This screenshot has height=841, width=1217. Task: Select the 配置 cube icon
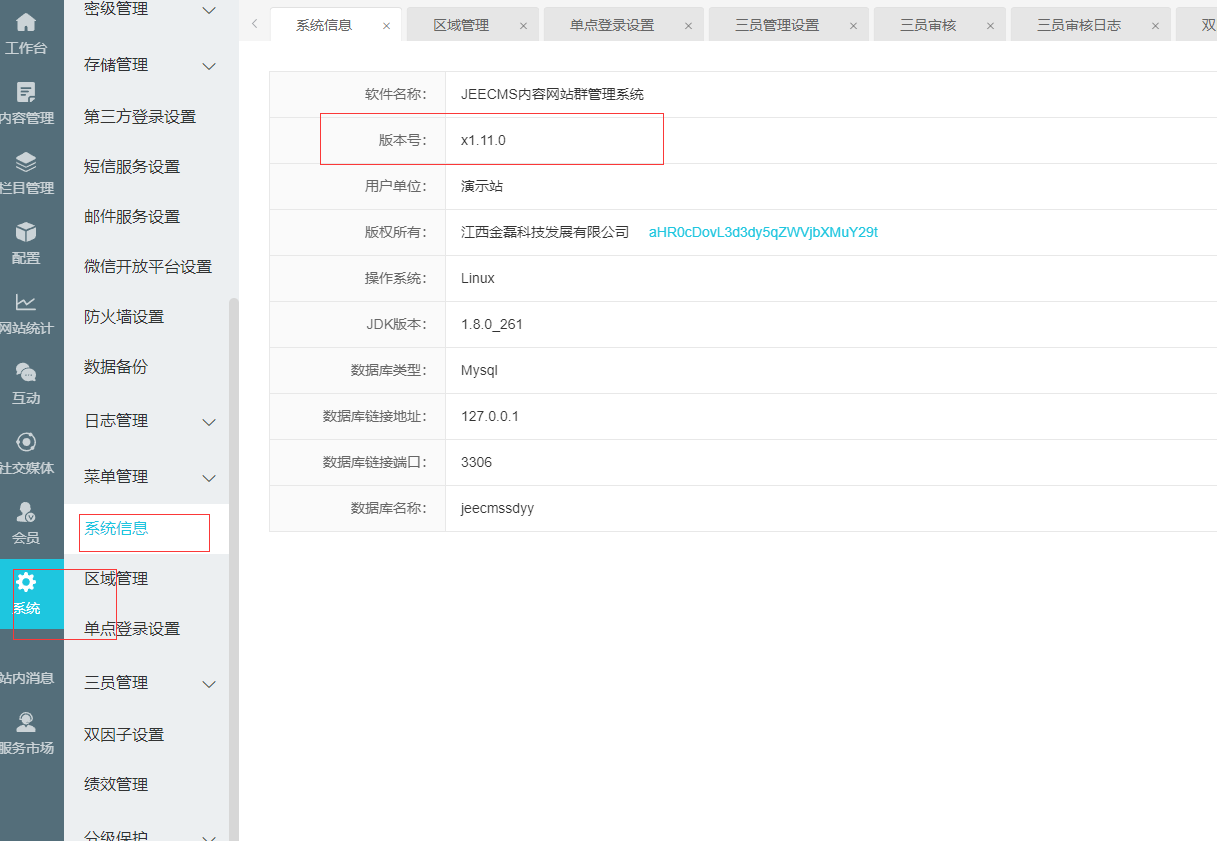[26, 233]
